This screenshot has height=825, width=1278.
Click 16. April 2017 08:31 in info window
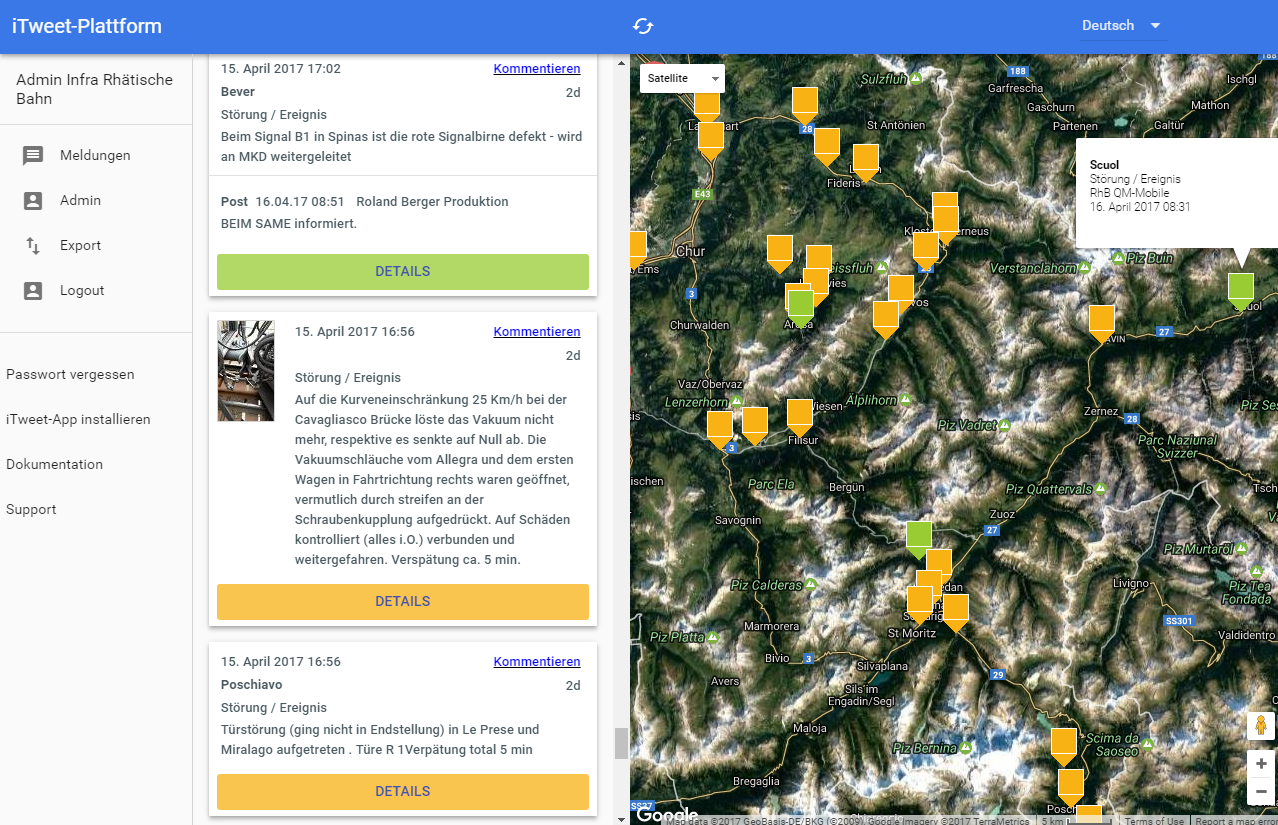pos(1140,207)
